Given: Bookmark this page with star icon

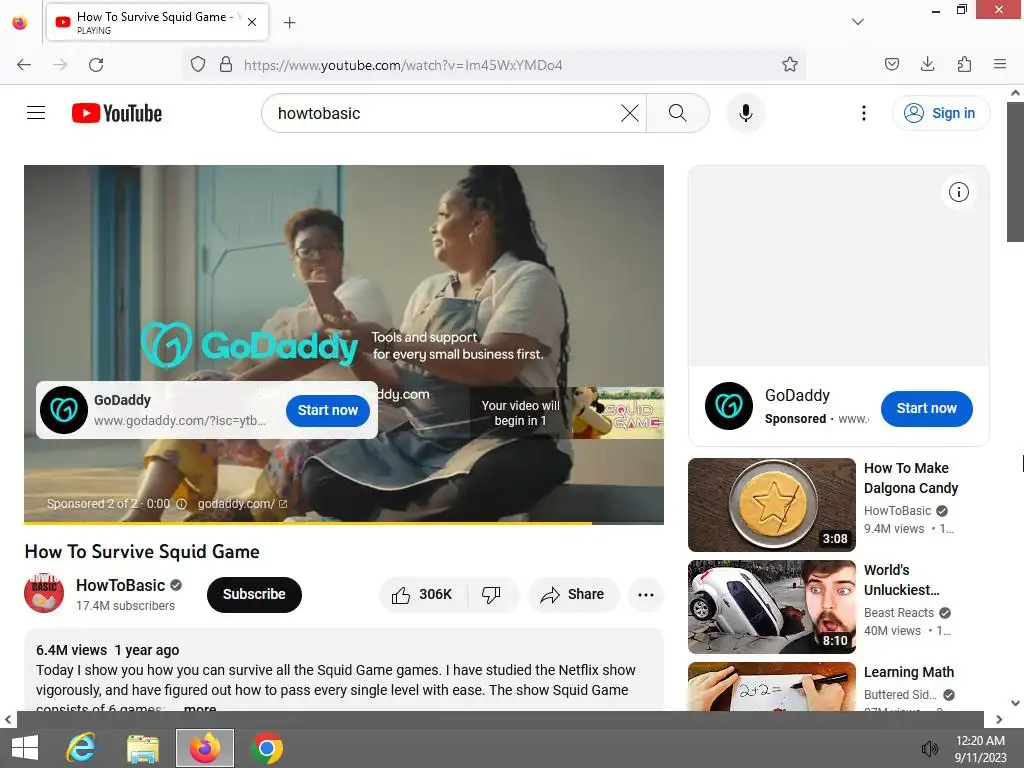Looking at the screenshot, I should (790, 65).
